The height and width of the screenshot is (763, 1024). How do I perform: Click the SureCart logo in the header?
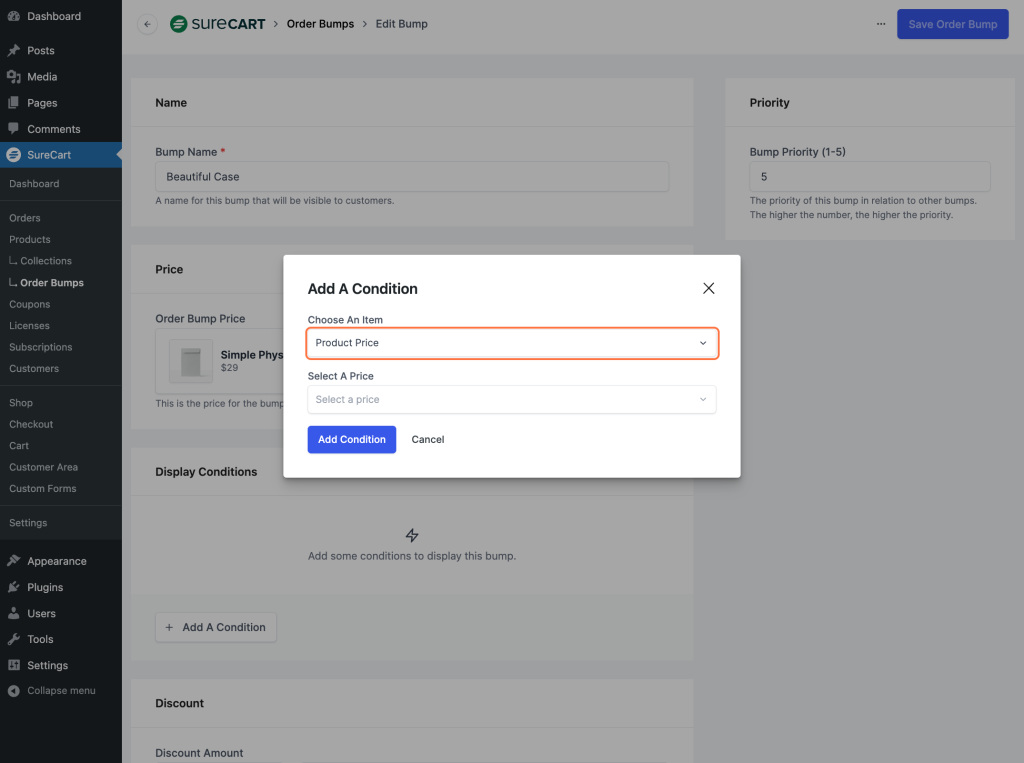pos(217,24)
